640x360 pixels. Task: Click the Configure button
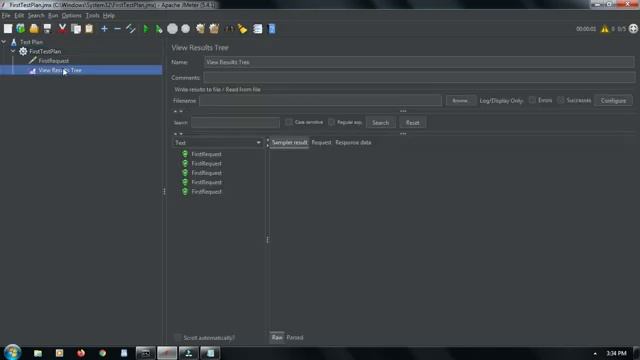point(613,100)
